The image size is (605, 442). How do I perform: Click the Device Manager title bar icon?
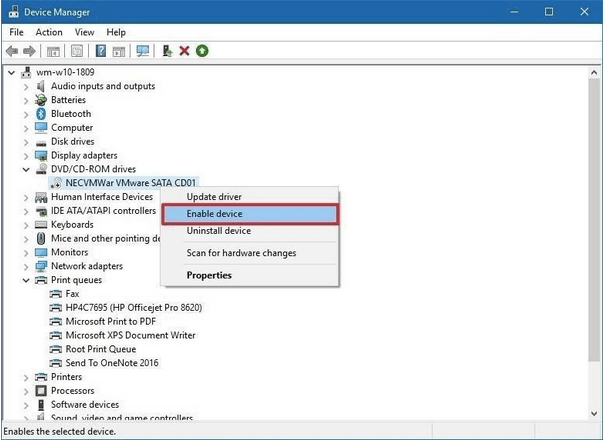pyautogui.click(x=14, y=12)
